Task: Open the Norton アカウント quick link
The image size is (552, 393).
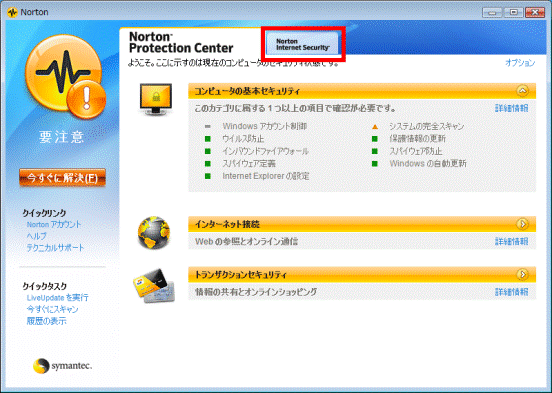Action: [x=54, y=224]
